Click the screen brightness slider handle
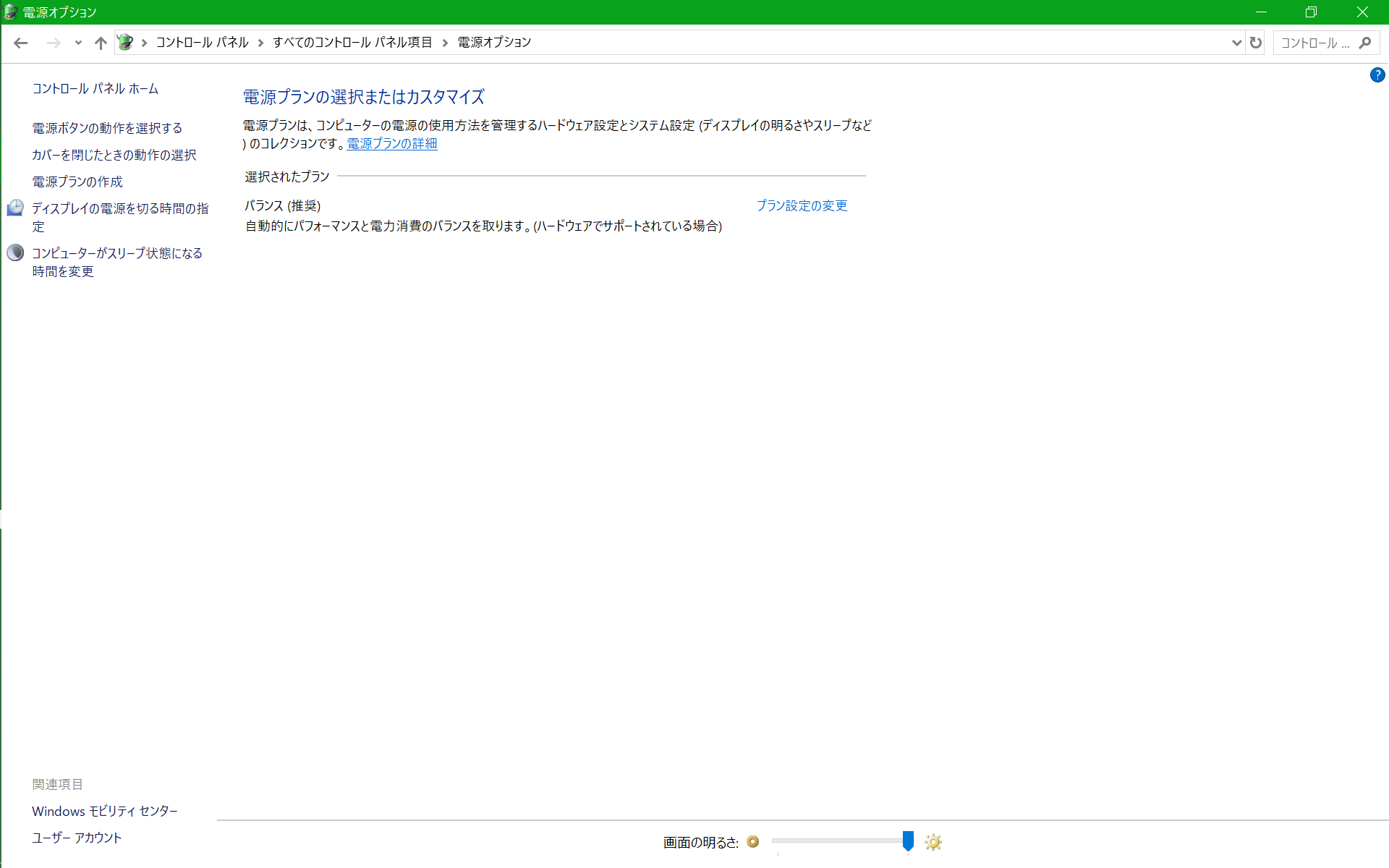Screen dimensions: 1389x868 pyautogui.click(x=908, y=841)
